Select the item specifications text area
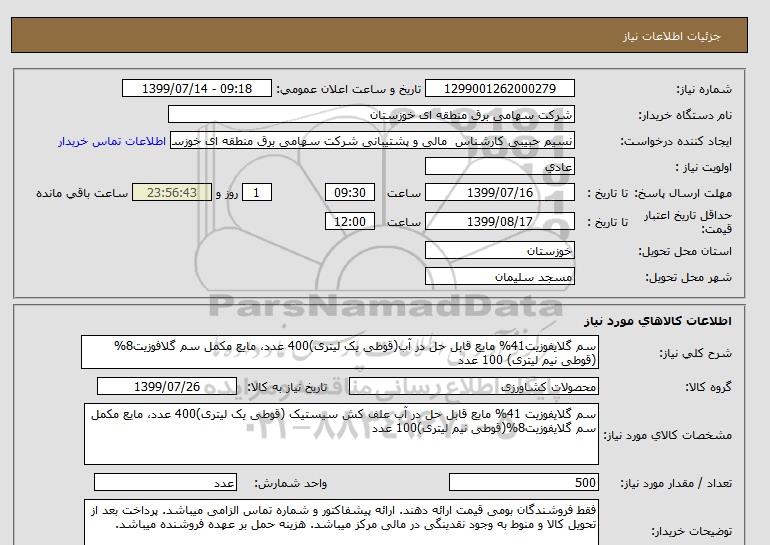Viewport: 770px width, 545px height. point(341,434)
